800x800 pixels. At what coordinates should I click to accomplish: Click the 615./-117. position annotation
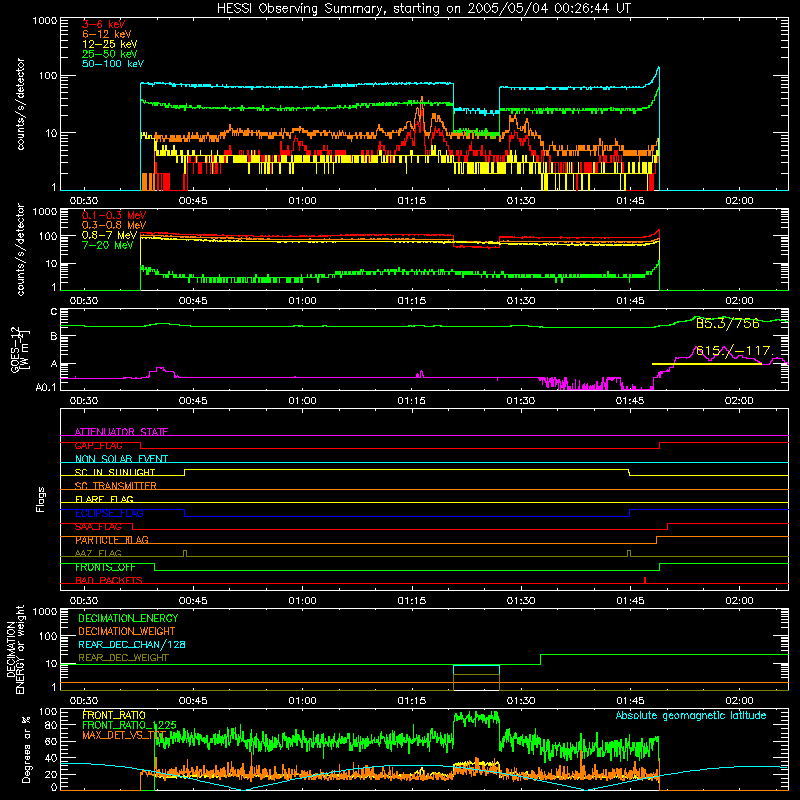(735, 351)
